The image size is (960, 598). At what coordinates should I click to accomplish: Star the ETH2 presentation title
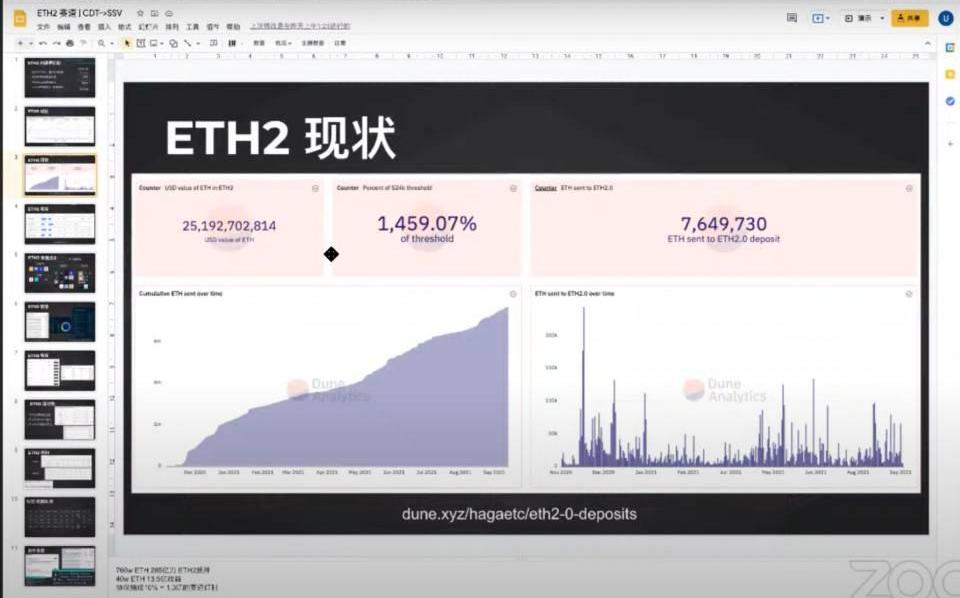[x=140, y=13]
